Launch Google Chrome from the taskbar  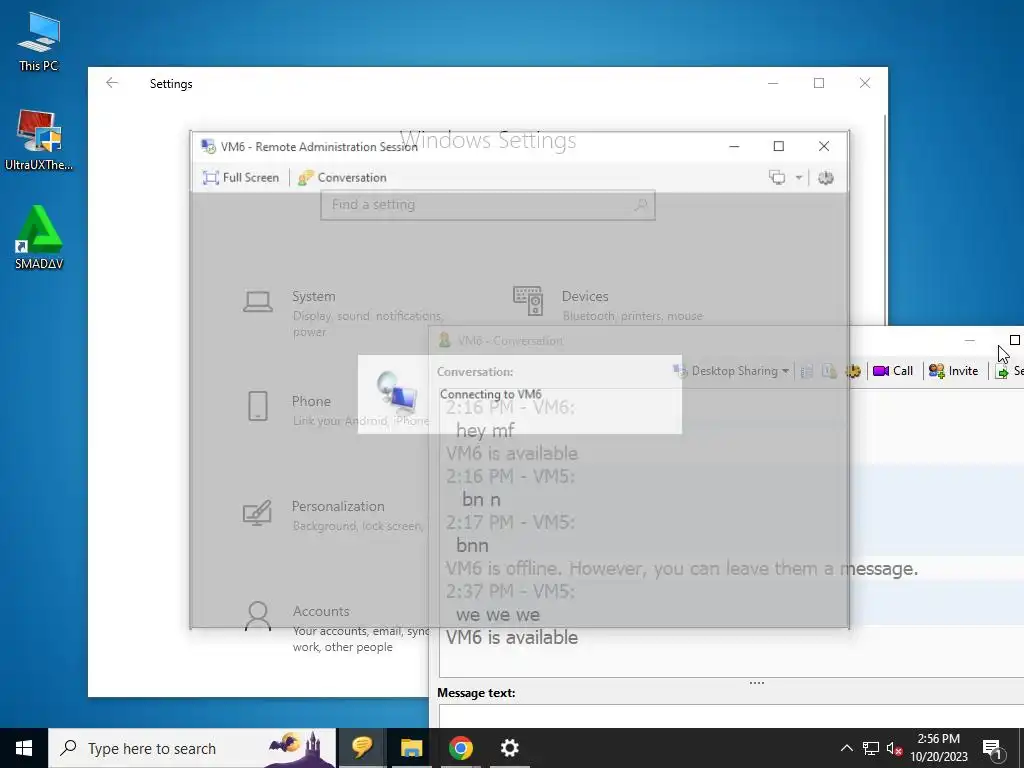coord(460,748)
